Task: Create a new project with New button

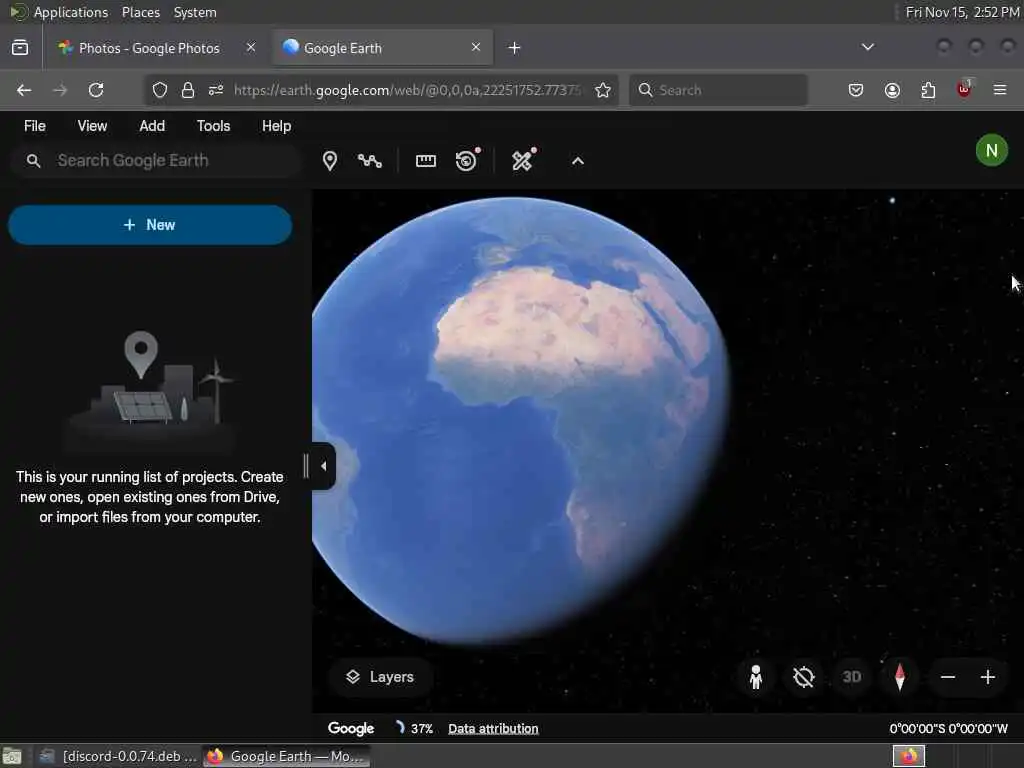Action: click(150, 225)
